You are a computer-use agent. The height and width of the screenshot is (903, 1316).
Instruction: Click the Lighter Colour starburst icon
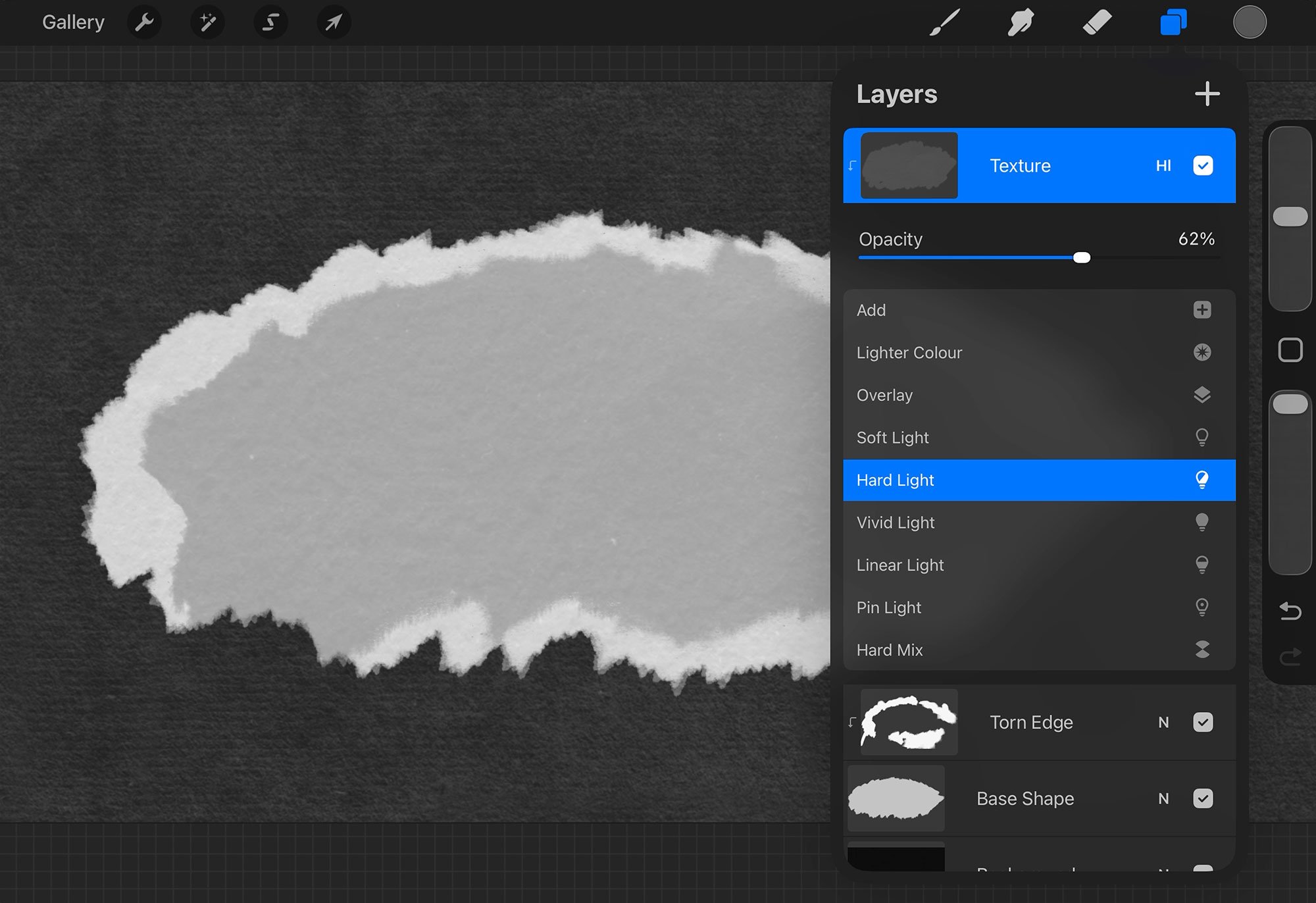click(x=1202, y=352)
